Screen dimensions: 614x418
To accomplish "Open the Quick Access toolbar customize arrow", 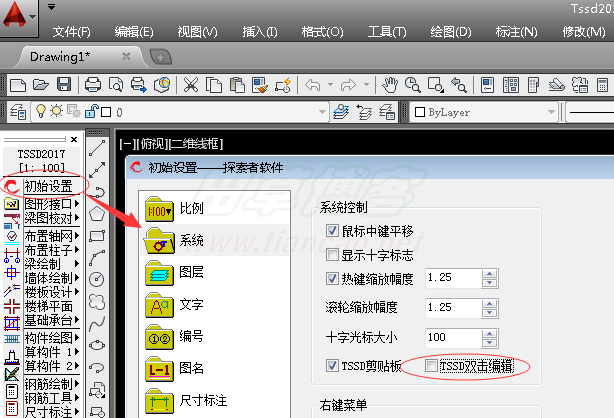I will (x=51, y=7).
